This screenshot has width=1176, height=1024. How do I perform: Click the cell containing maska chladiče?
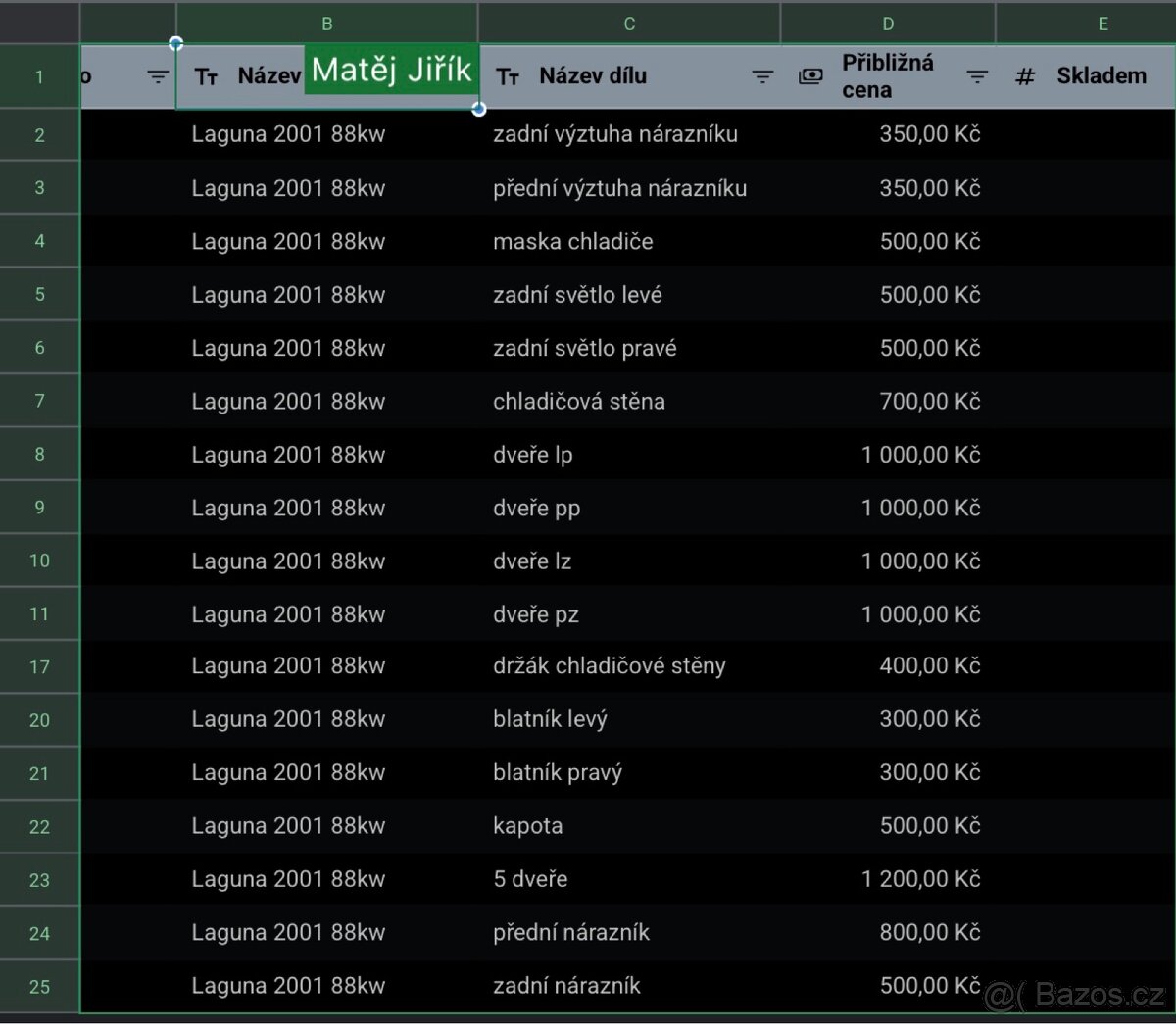click(x=572, y=242)
